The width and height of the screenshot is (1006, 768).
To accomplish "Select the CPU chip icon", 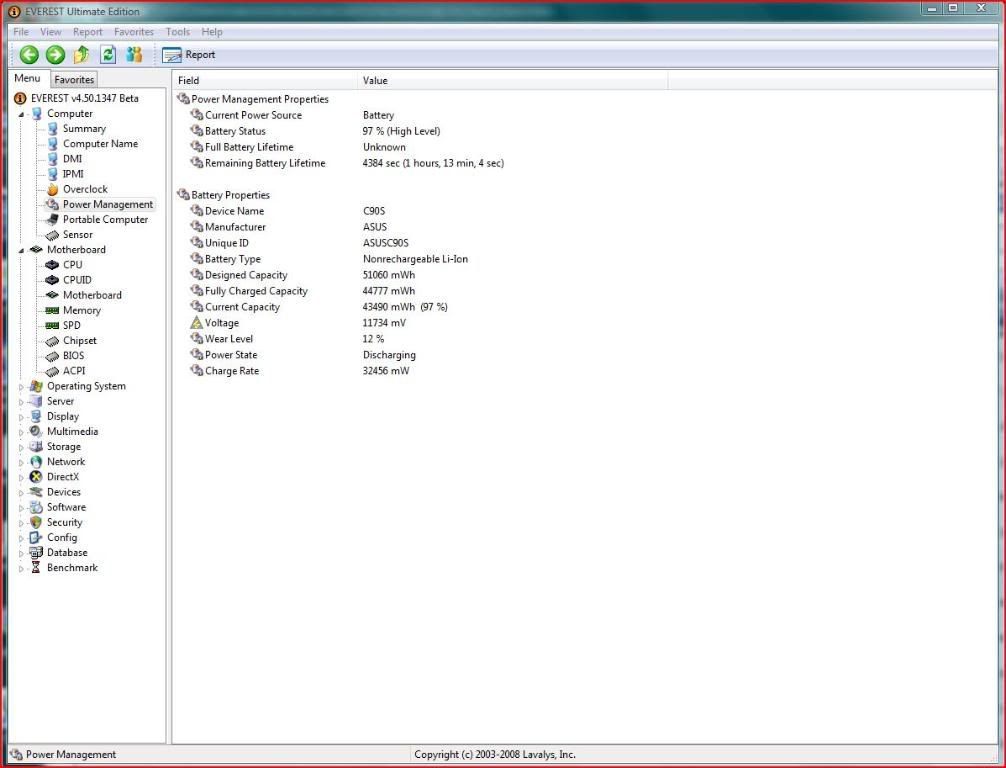I will tap(53, 265).
